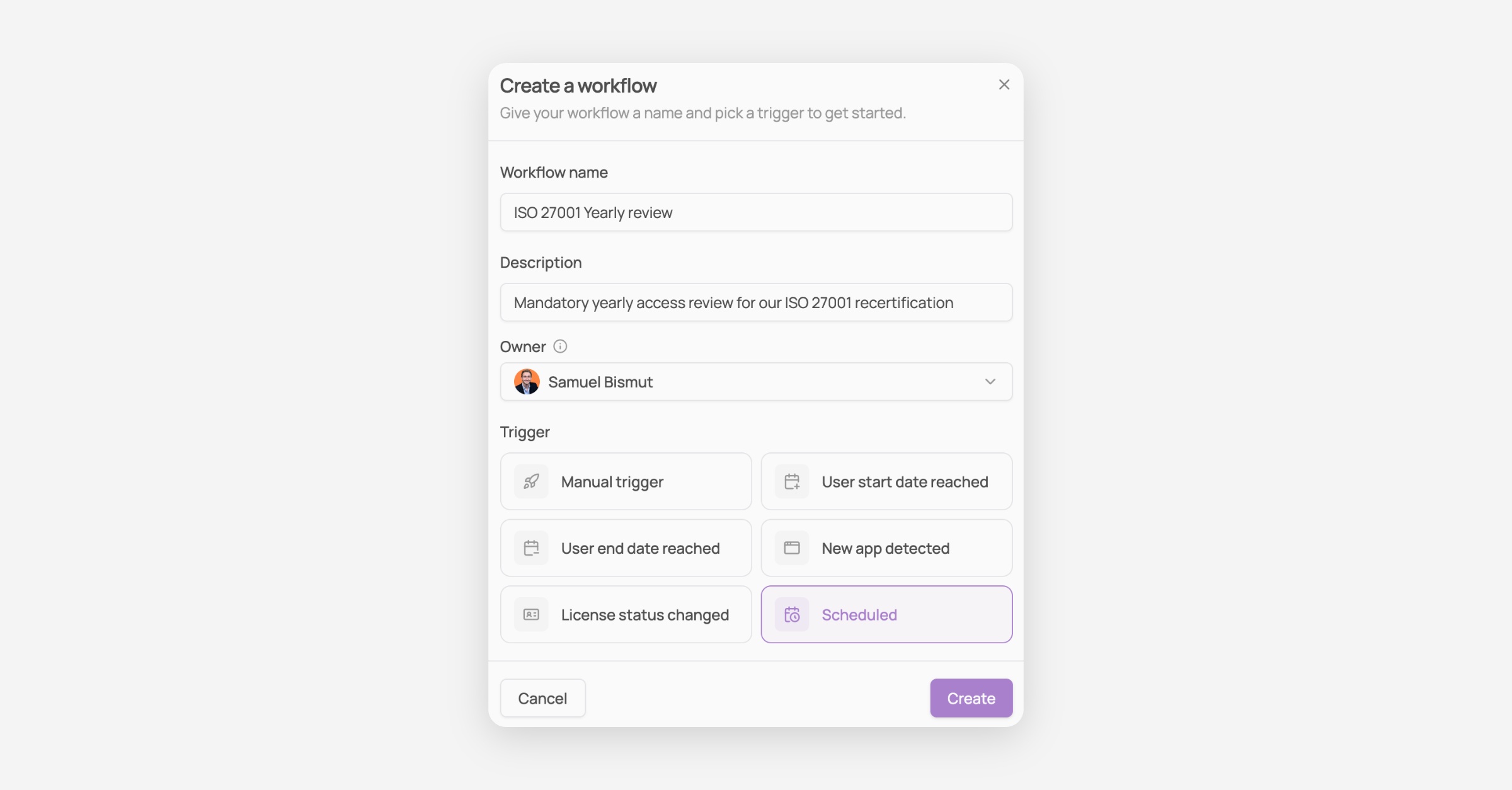Click the calendar-plus icon for User start date
This screenshot has width=1512, height=790.
tap(792, 481)
